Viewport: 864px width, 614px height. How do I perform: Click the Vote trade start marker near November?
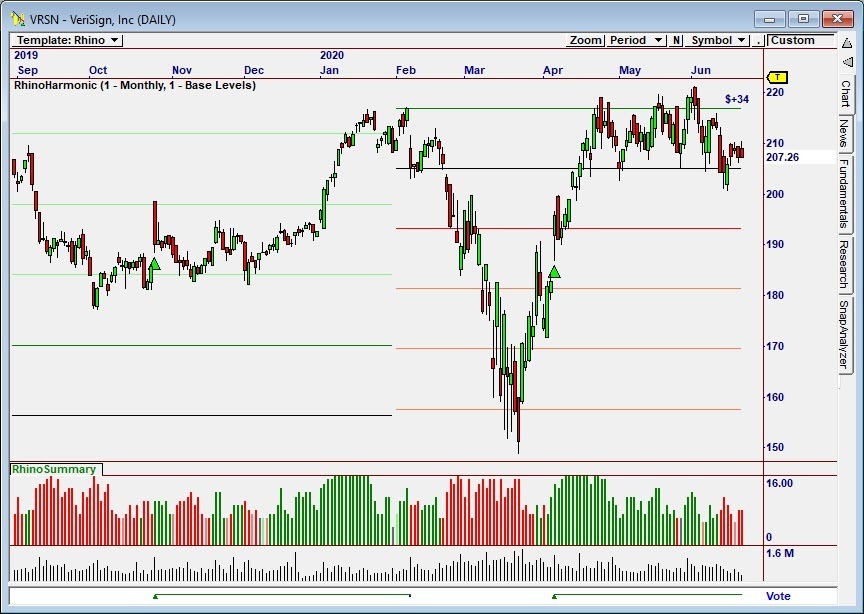click(x=156, y=596)
